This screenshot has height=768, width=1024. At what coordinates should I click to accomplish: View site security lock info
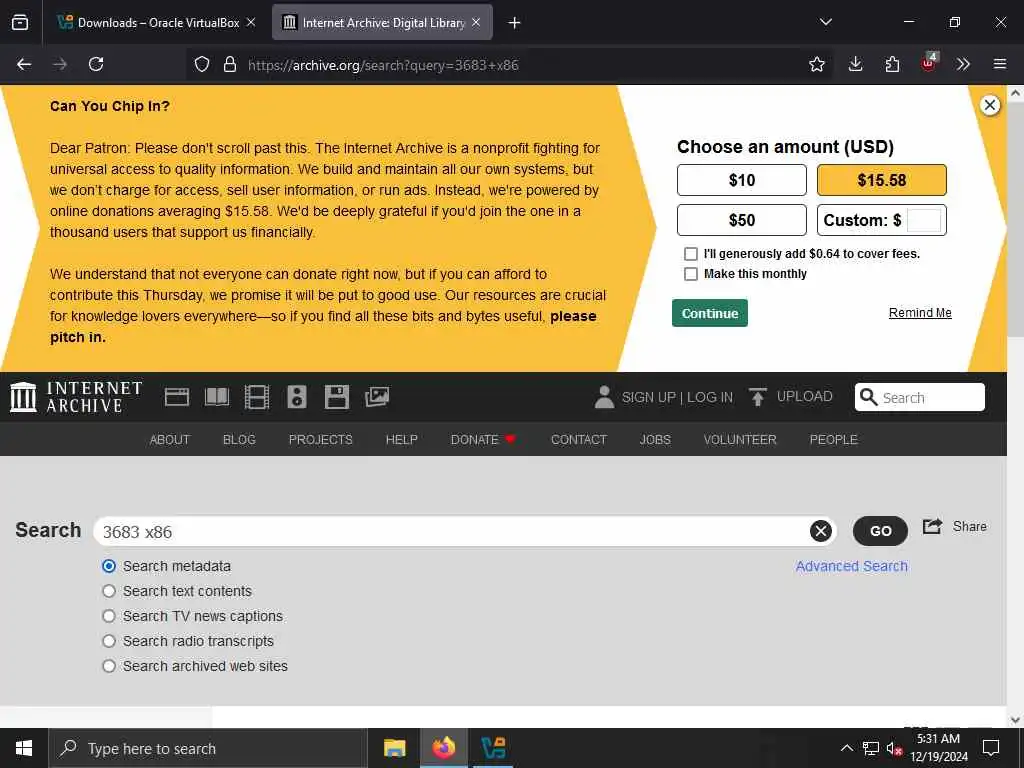tap(230, 65)
